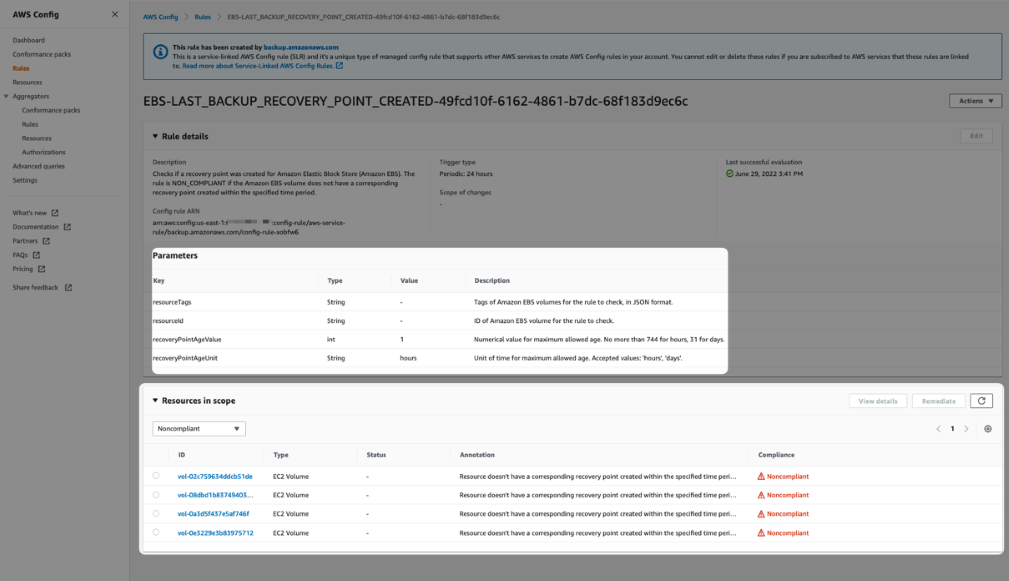
Task: Select the row for vol-02c759634ddcb51de
Action: pyautogui.click(x=156, y=476)
